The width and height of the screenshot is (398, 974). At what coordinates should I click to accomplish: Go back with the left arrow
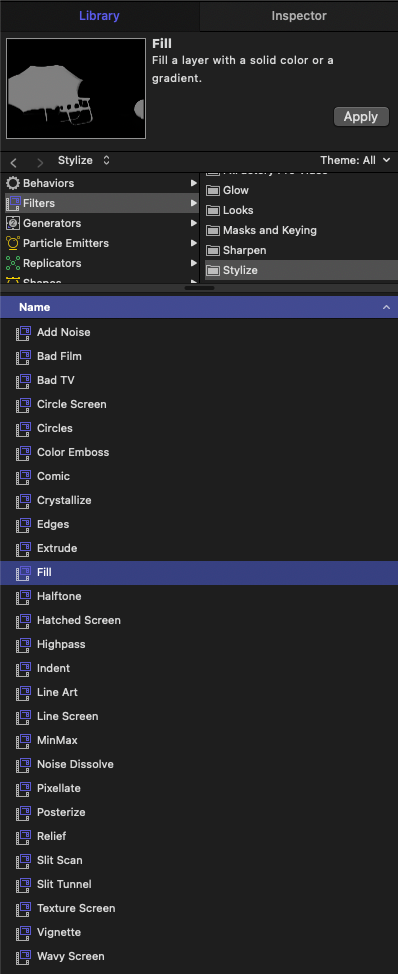pyautogui.click(x=14, y=162)
